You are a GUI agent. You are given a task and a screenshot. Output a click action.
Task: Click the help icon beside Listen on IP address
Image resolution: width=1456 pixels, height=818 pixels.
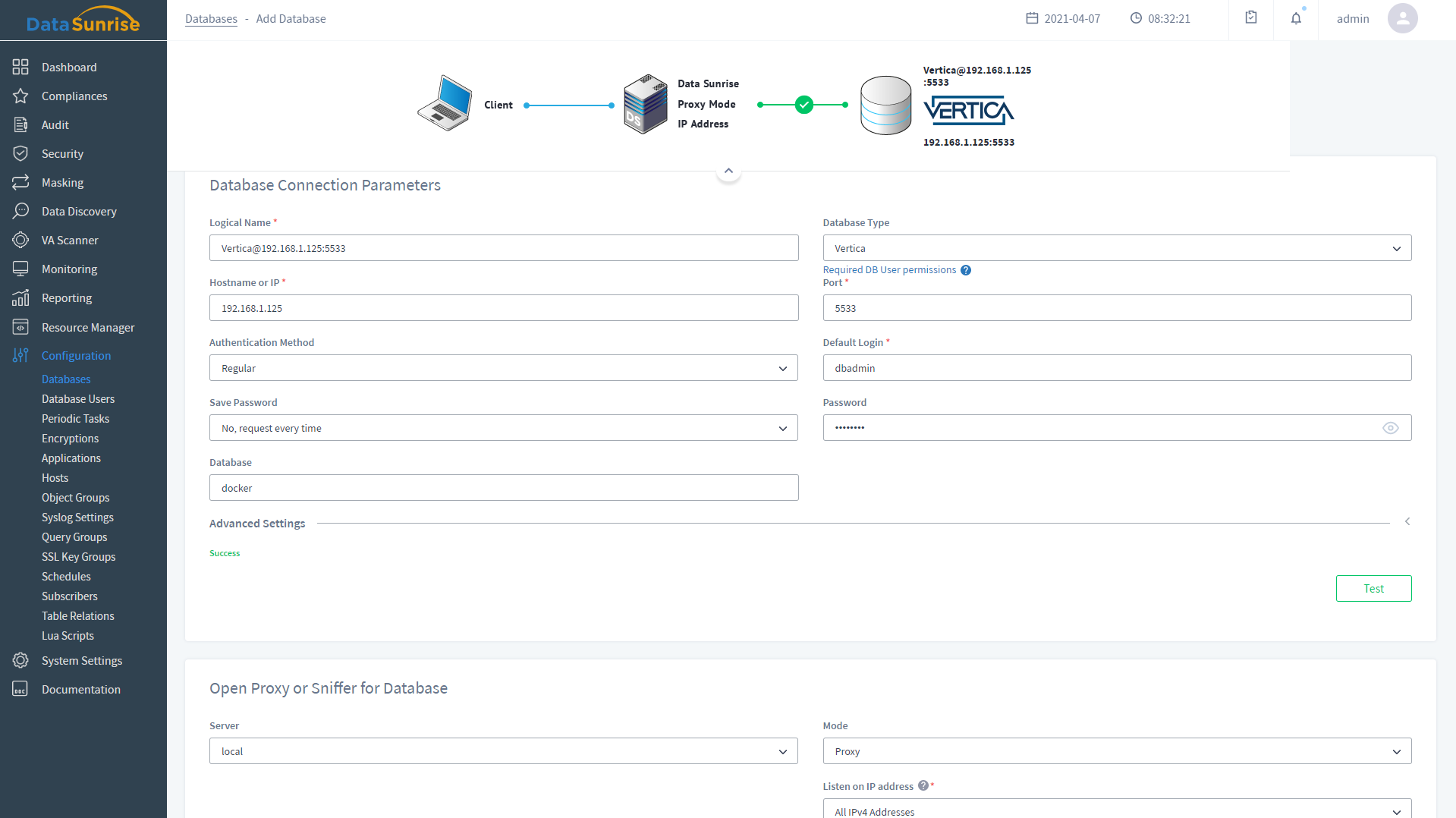(923, 786)
